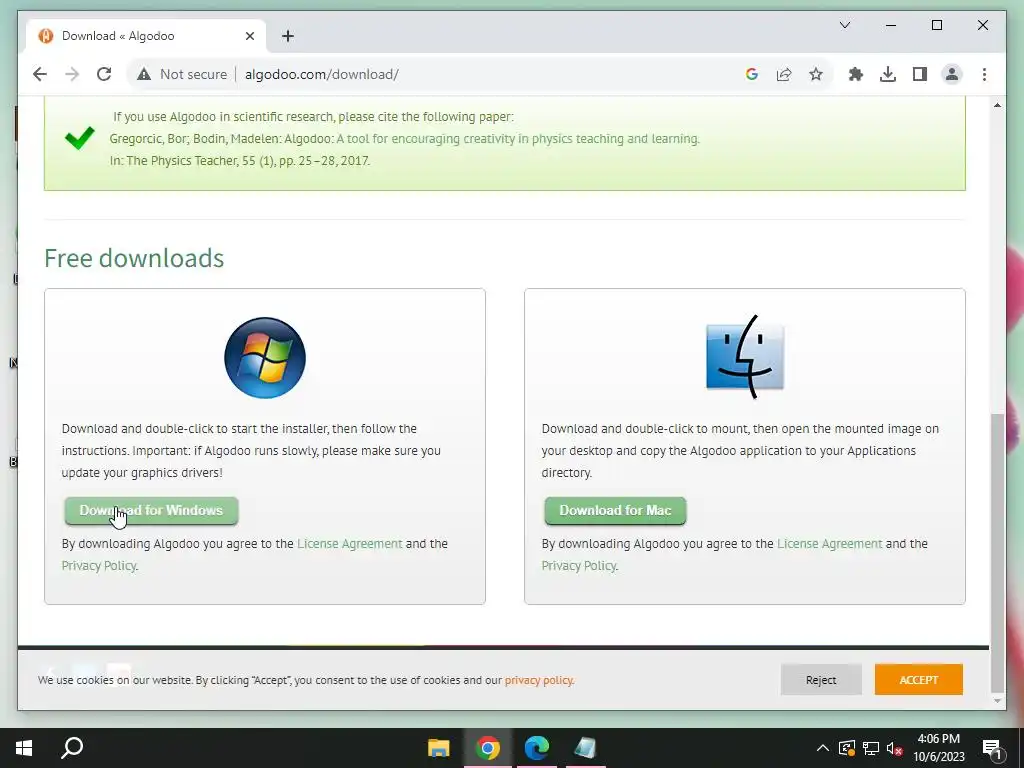Open License Agreement link under Windows
Screen dimensions: 1024x768
coord(349,544)
